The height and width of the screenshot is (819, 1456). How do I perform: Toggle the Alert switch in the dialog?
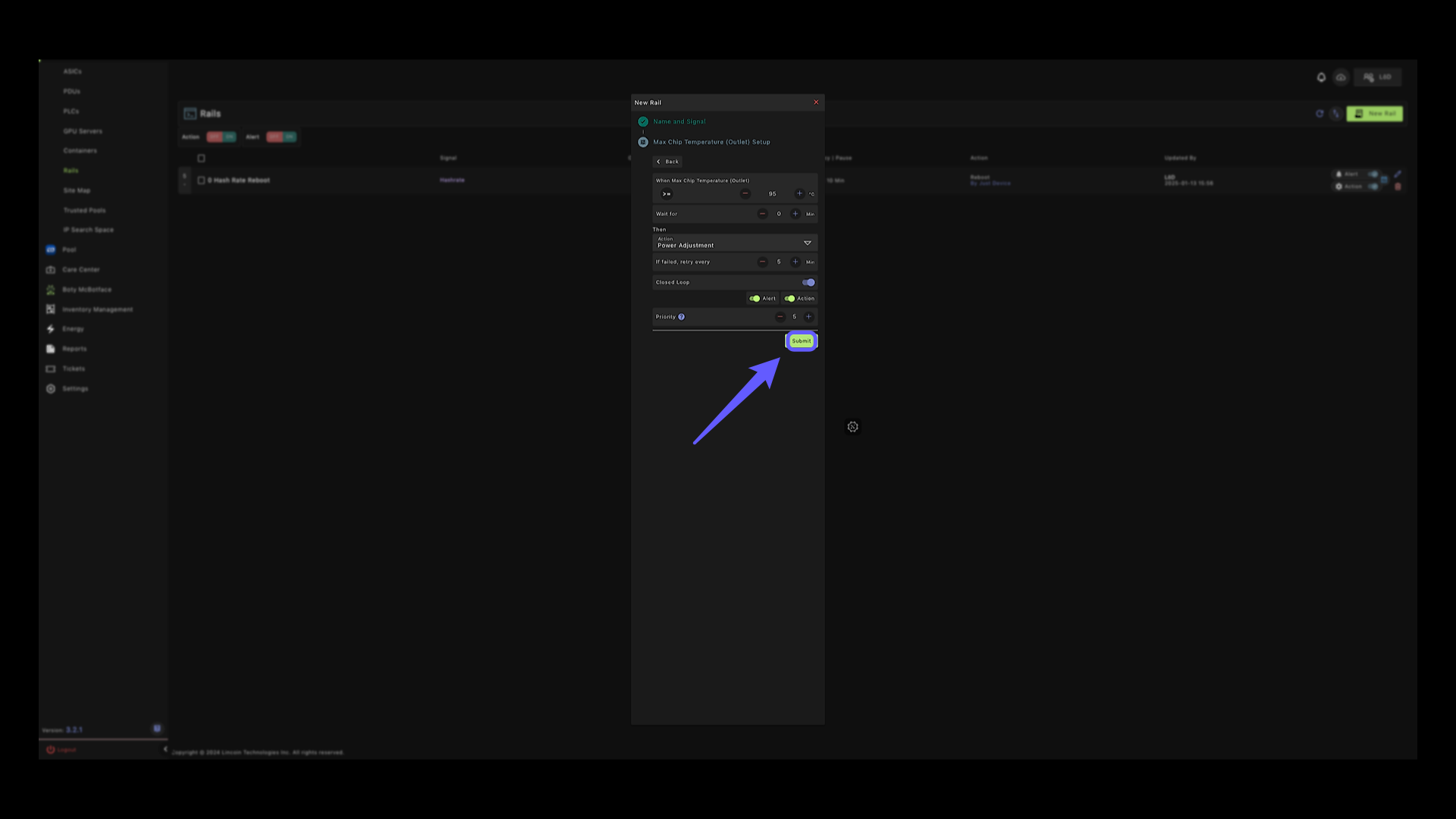(755, 299)
